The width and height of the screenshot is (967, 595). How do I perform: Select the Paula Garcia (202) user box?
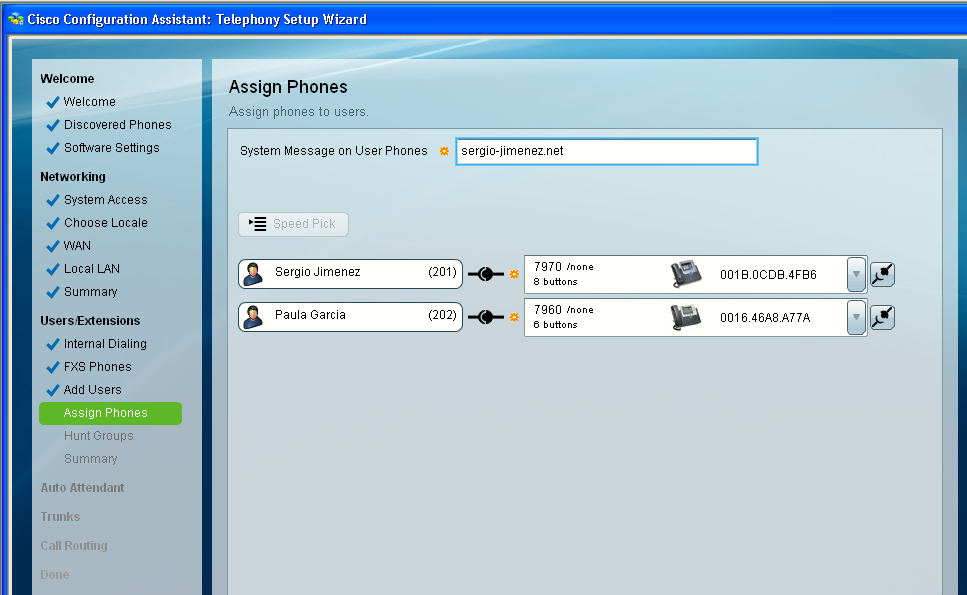pos(350,317)
